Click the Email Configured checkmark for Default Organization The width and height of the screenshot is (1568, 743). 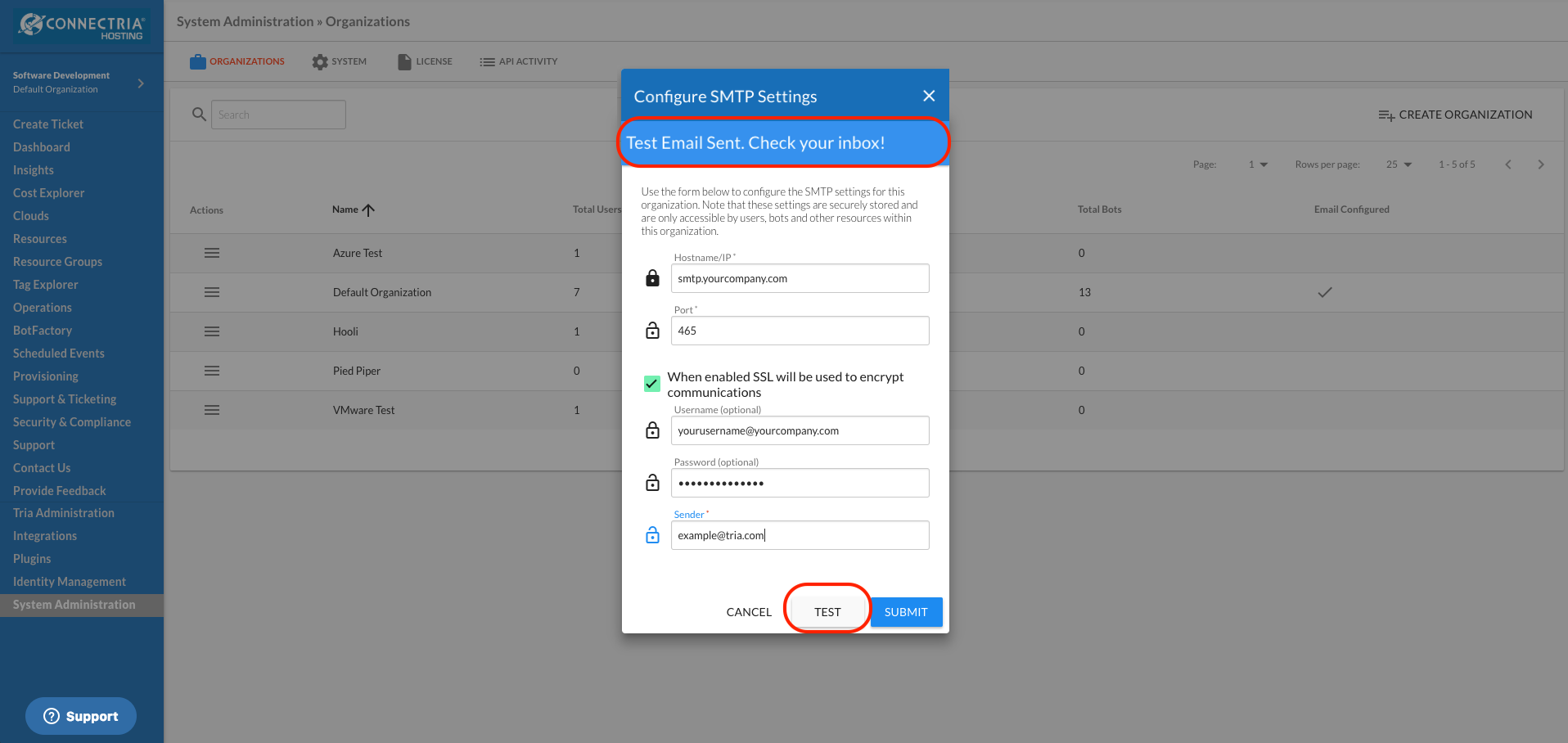pos(1325,292)
